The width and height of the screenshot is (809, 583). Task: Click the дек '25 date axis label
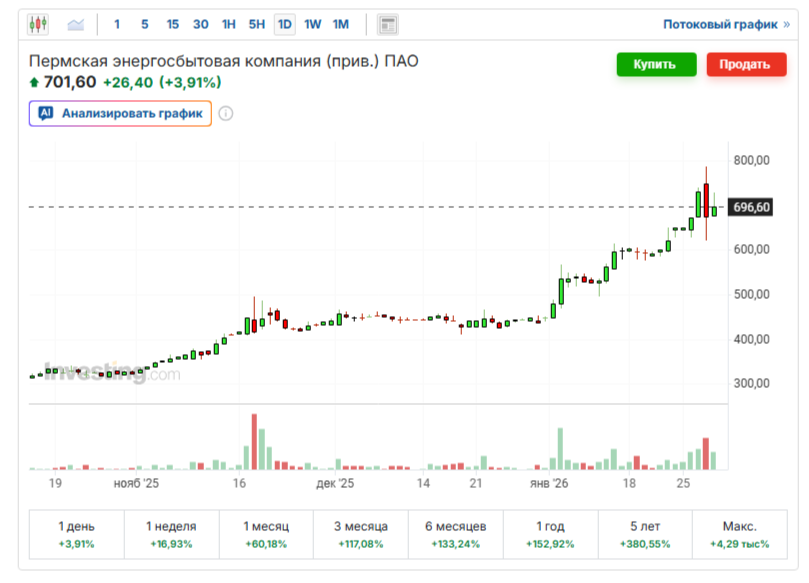tap(335, 483)
